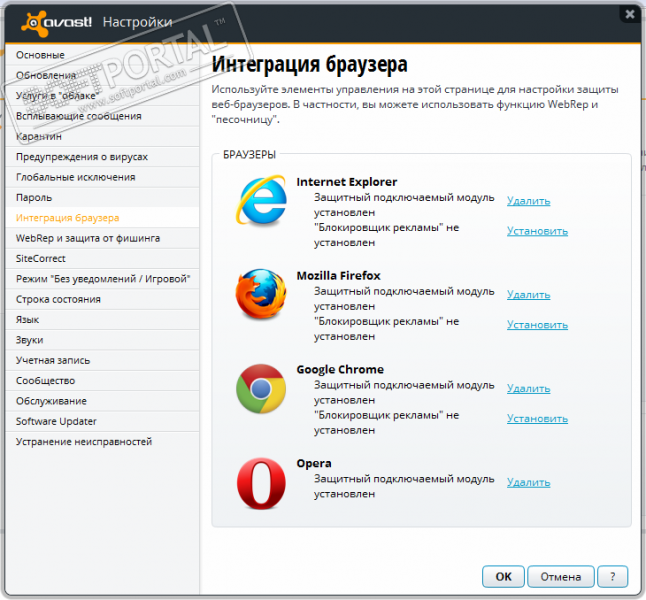Open the Сообщество section
This screenshot has height=600, width=646.
[102, 380]
